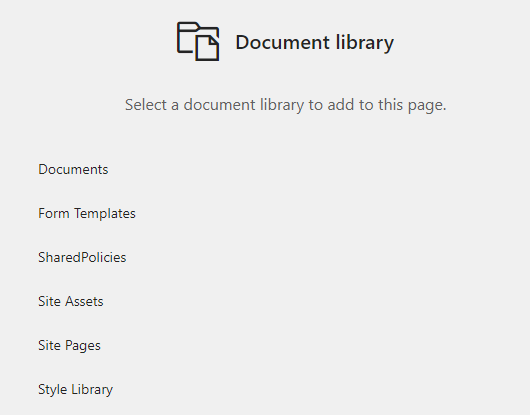Select the Site Assets library
Screen dimensions: 530x415
pos(71,301)
